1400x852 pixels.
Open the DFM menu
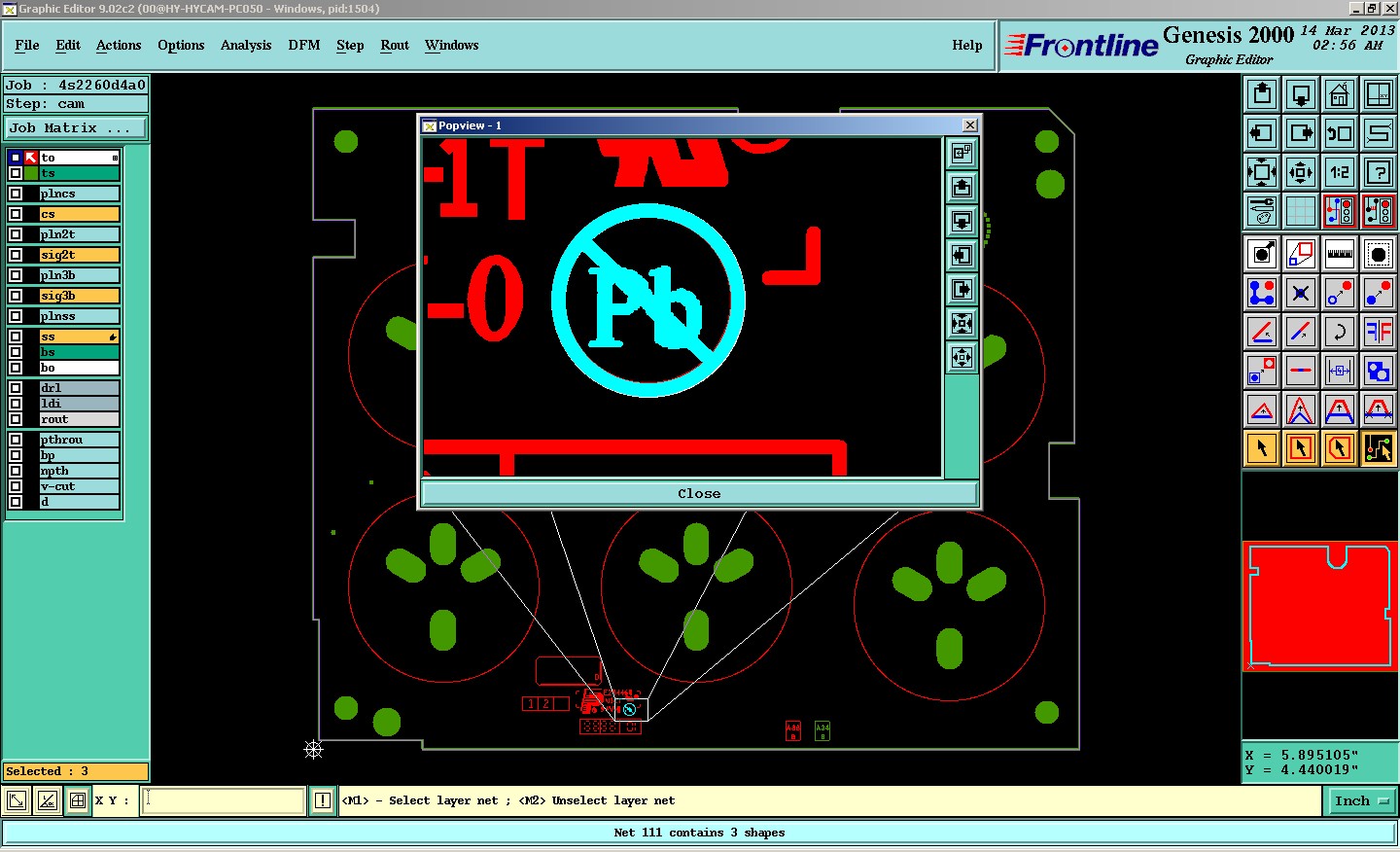pos(304,45)
